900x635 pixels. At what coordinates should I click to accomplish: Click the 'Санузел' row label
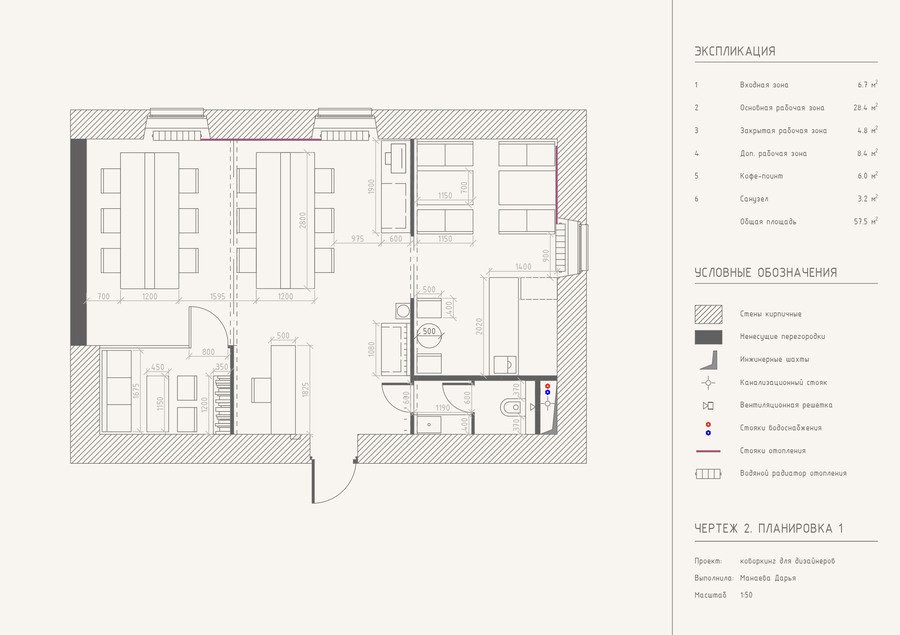[x=754, y=199]
